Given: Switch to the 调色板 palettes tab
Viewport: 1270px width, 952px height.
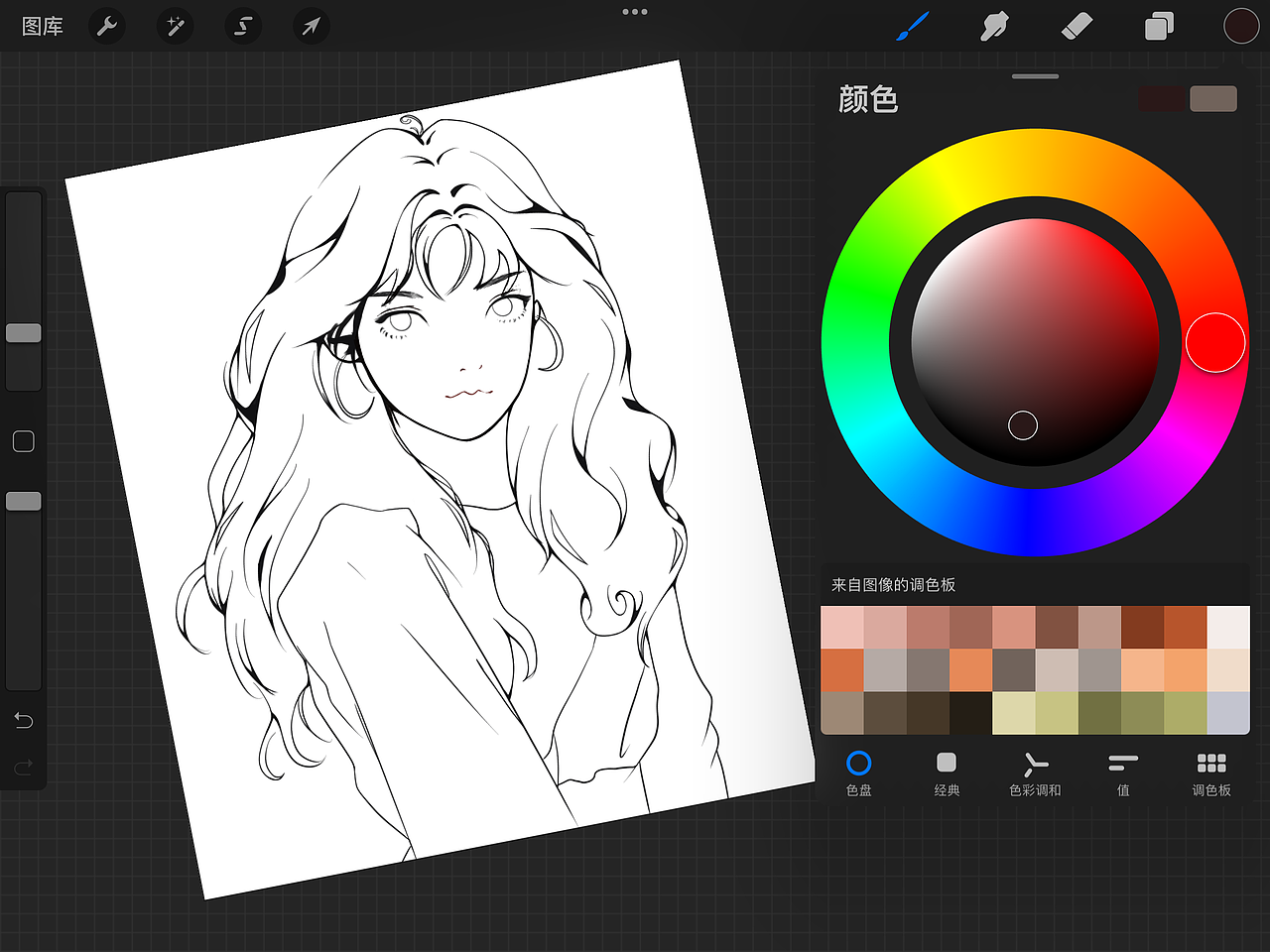Looking at the screenshot, I should click(x=1211, y=773).
